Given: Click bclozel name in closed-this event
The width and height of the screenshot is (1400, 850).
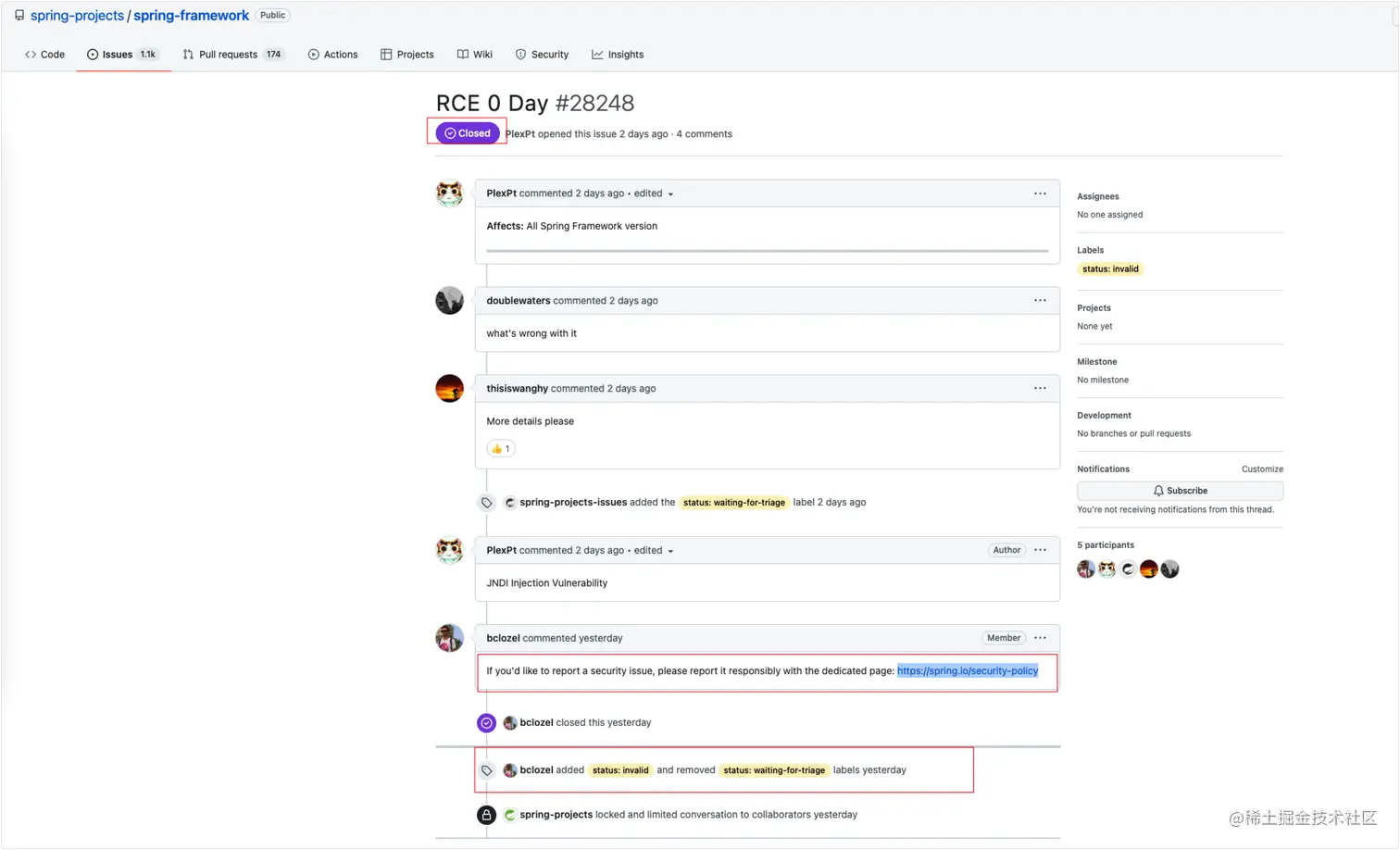Looking at the screenshot, I should (x=536, y=723).
